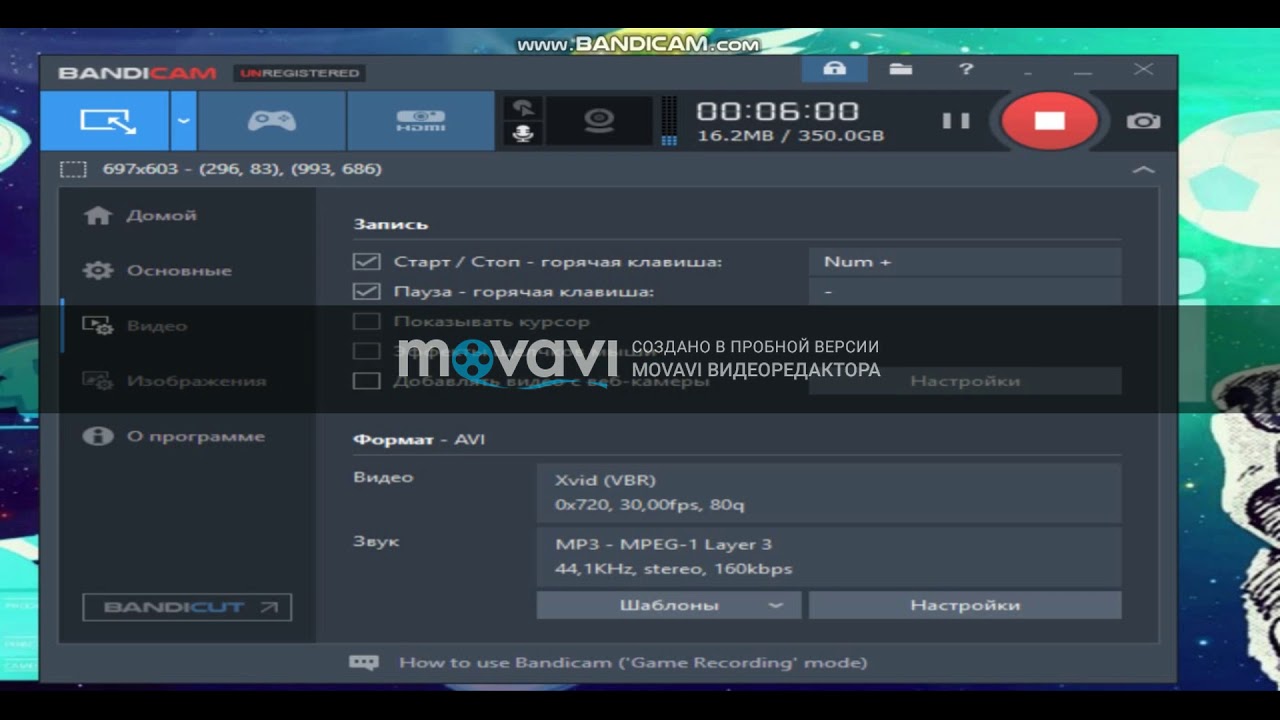Pause the current recording
The height and width of the screenshot is (720, 1280).
[x=956, y=121]
